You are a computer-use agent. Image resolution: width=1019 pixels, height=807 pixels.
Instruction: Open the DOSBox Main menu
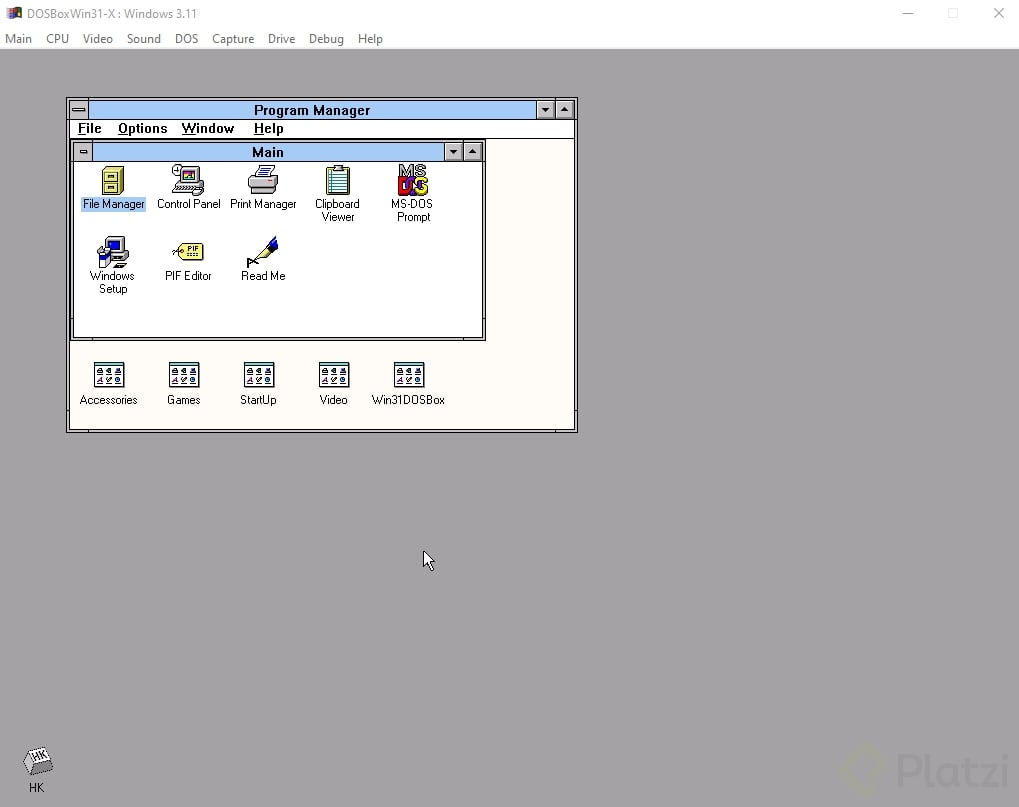tap(18, 39)
